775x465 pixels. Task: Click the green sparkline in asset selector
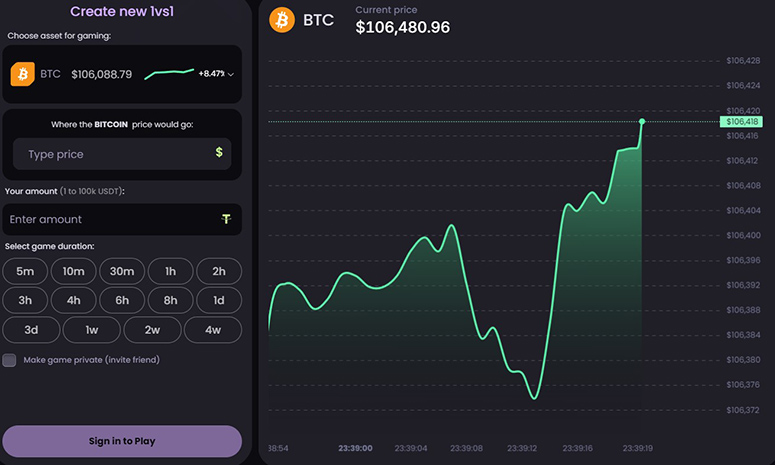click(168, 74)
